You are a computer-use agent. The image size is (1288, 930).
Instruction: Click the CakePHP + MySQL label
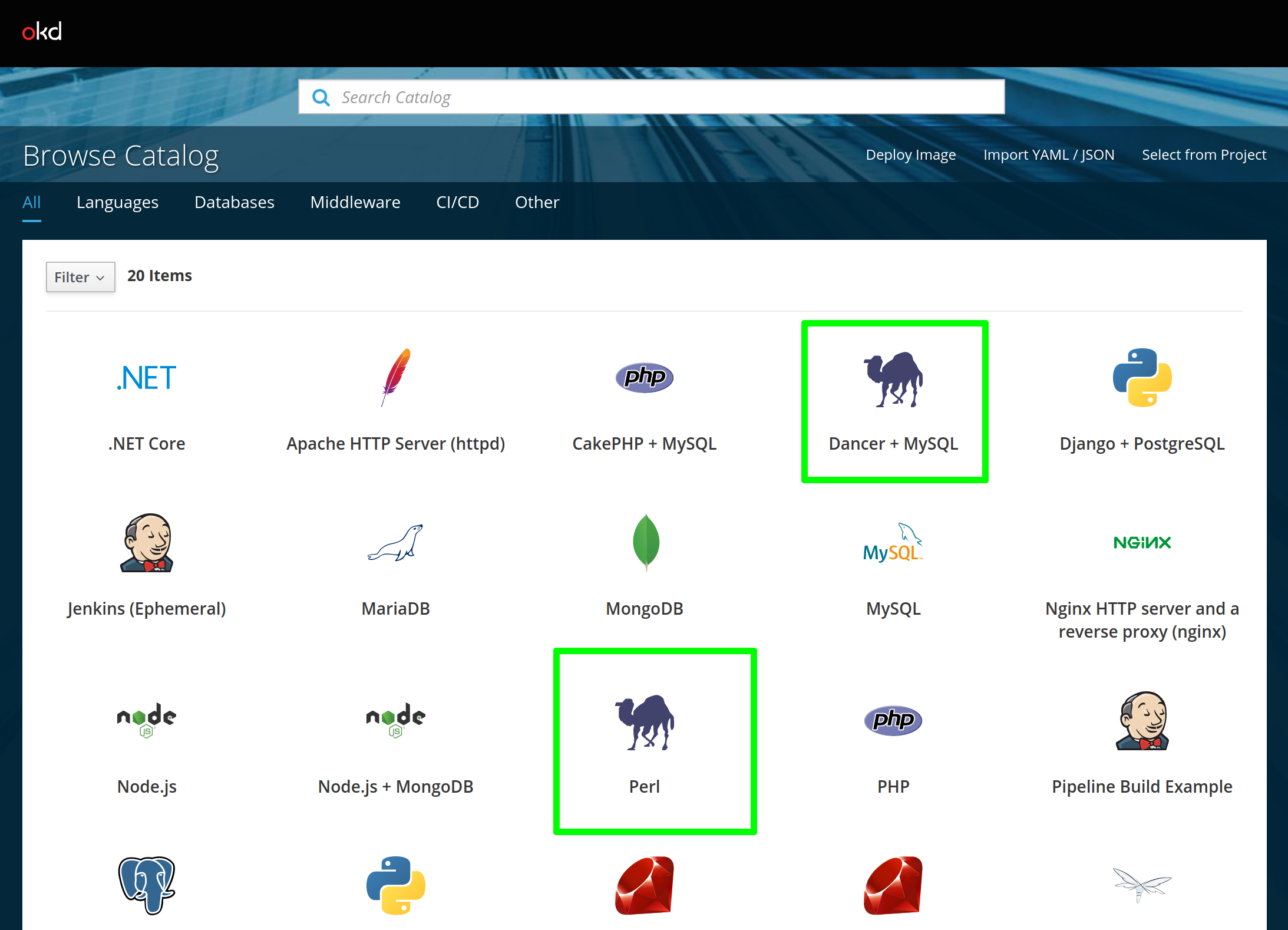645,444
